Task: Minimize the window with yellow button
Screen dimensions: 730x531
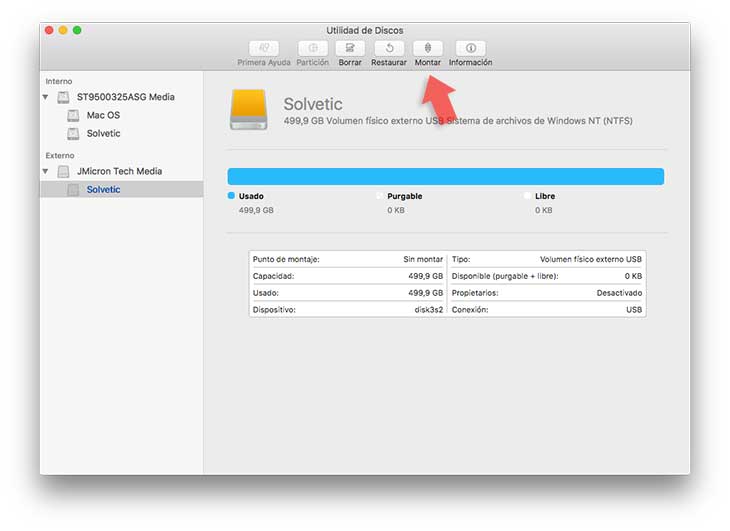Action: tap(63, 30)
